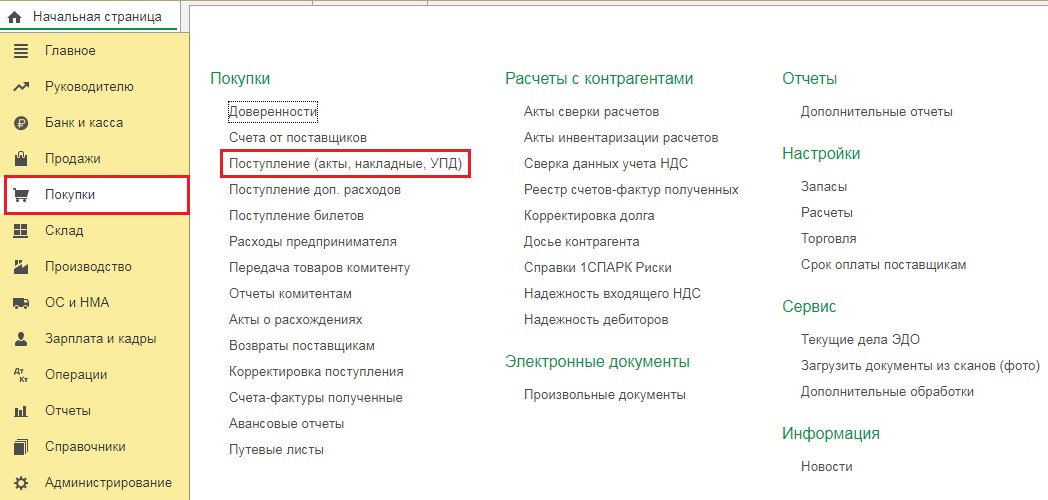
Task: Open Дополнительные отчеты
Action: pyautogui.click(x=876, y=112)
